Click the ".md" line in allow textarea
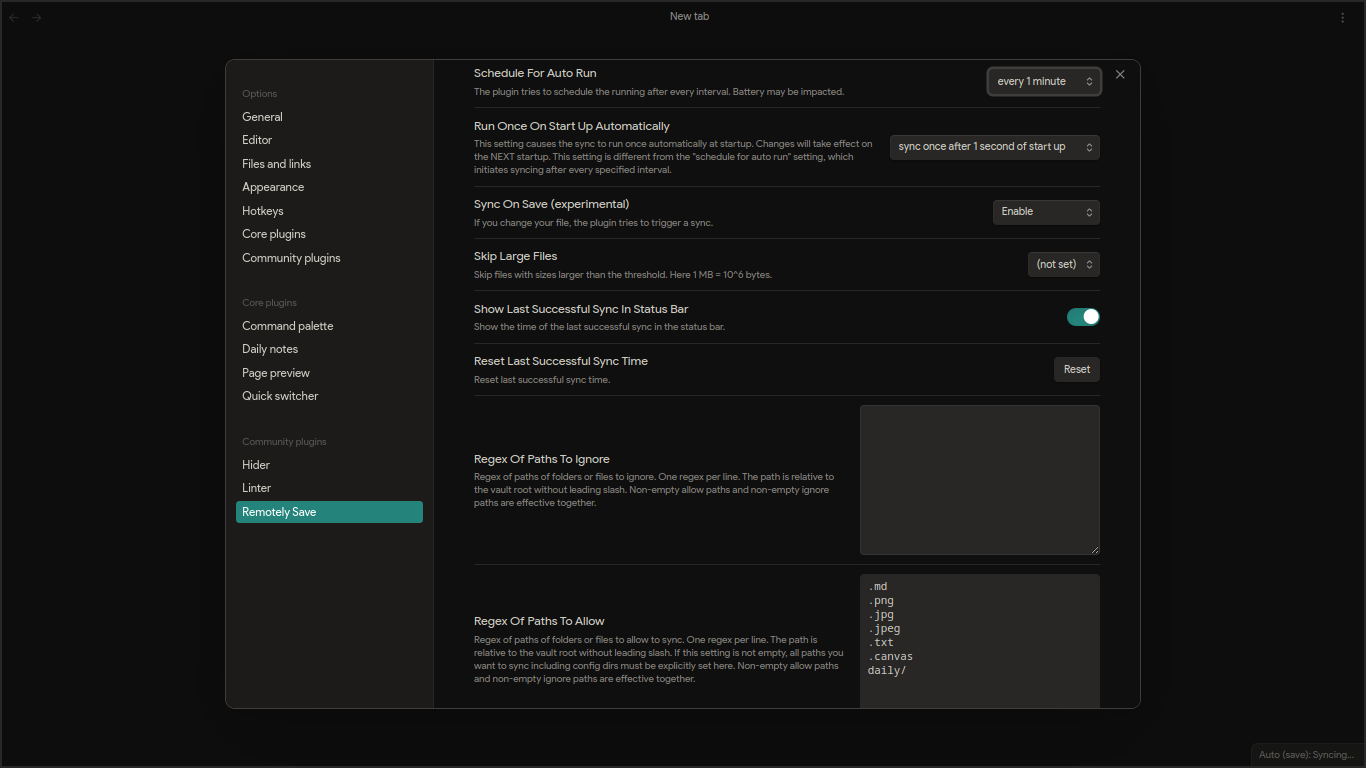 878,586
